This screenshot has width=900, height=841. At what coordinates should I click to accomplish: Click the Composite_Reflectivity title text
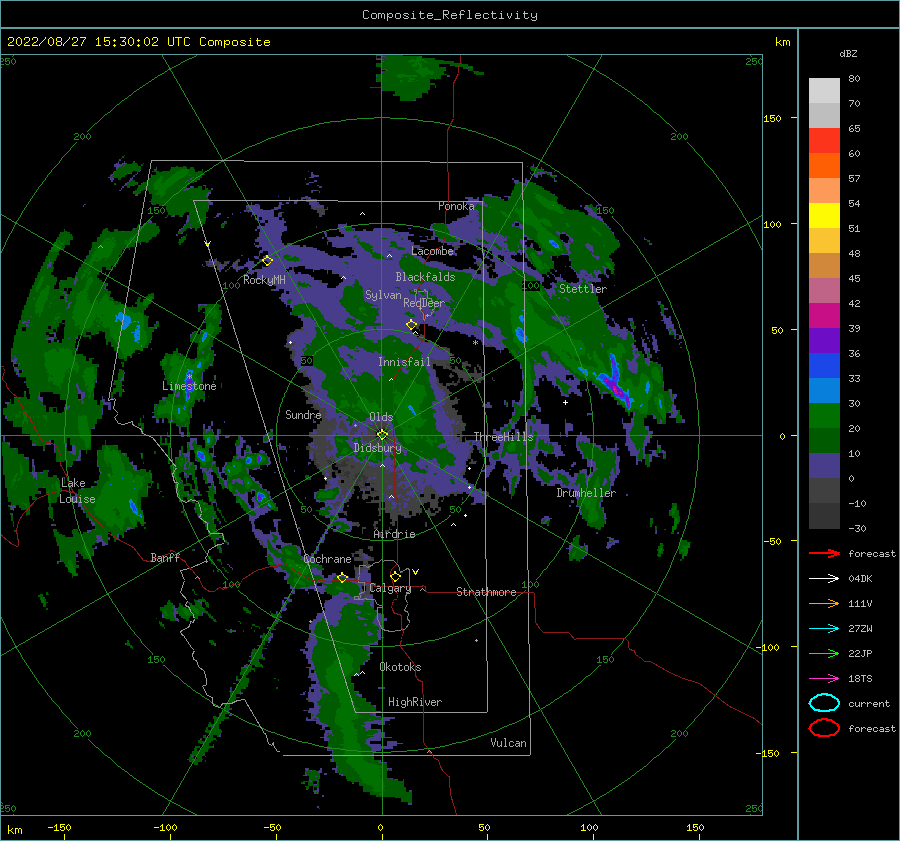click(x=450, y=15)
